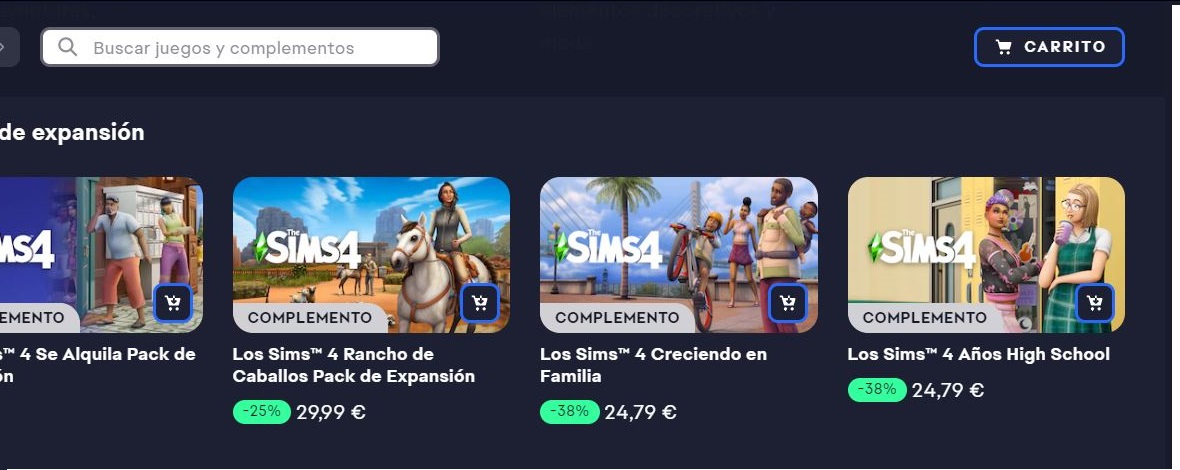
Task: Open Se Alquila pack cover image
Action: pos(102,255)
